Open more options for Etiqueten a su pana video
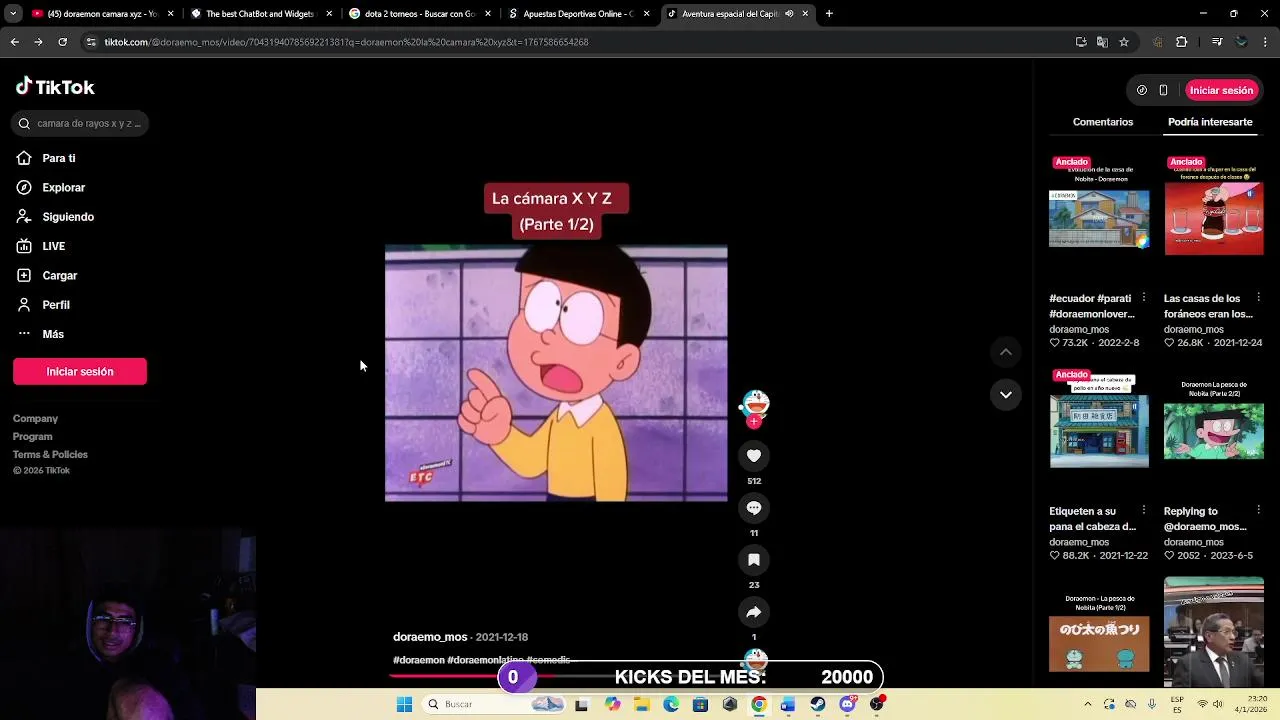Image resolution: width=1280 pixels, height=720 pixels. click(x=1144, y=511)
